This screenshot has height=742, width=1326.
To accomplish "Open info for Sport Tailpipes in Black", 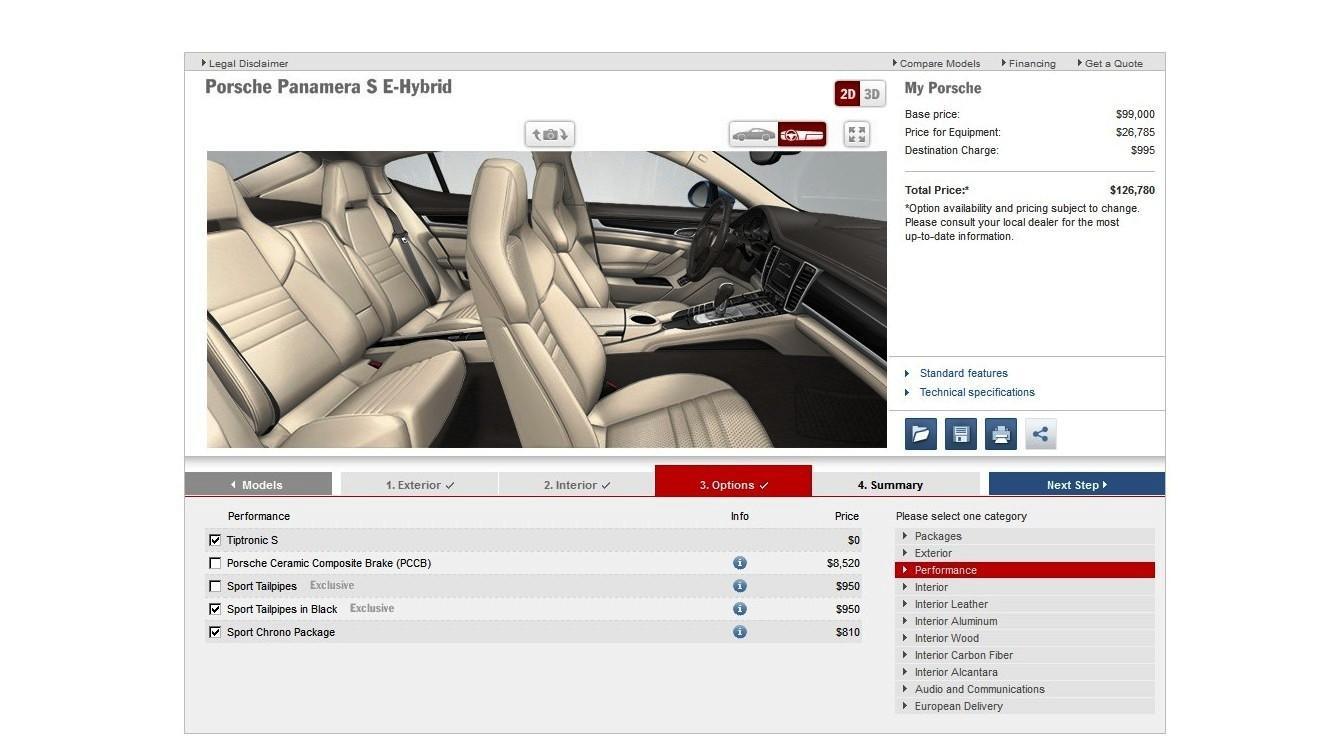I will [740, 609].
